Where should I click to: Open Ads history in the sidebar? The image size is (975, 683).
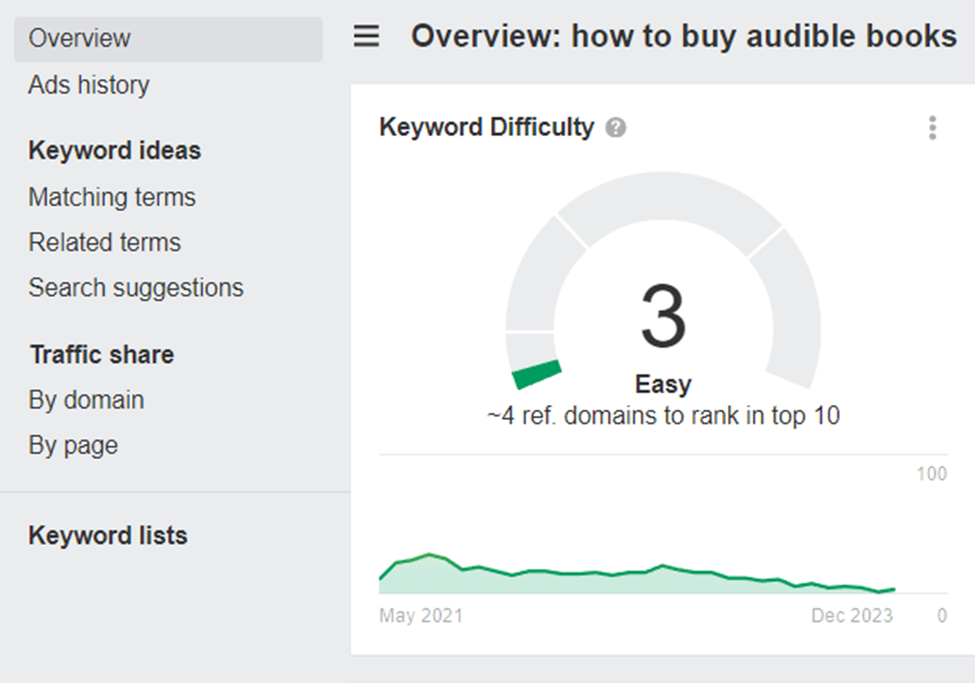click(x=89, y=85)
